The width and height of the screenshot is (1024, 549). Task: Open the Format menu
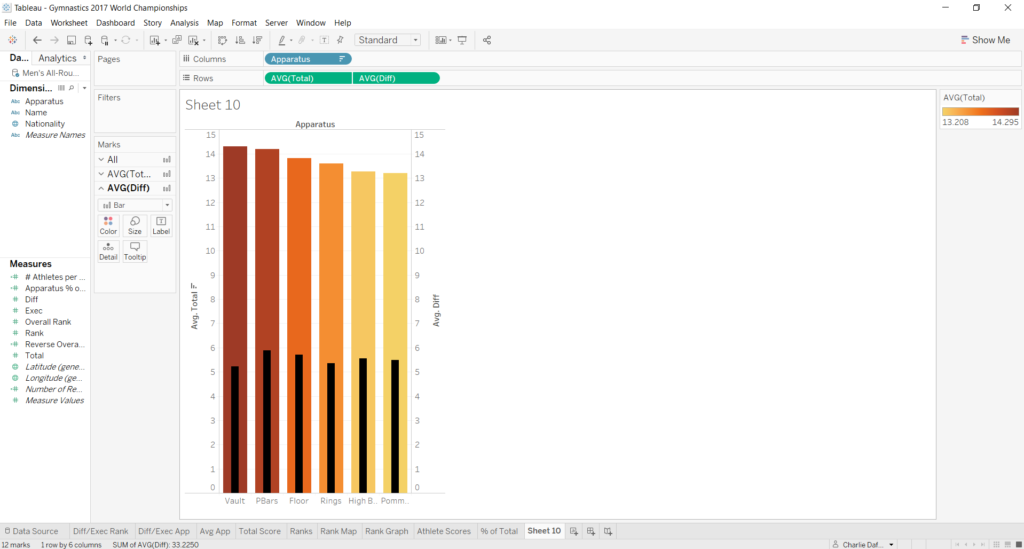[x=244, y=23]
